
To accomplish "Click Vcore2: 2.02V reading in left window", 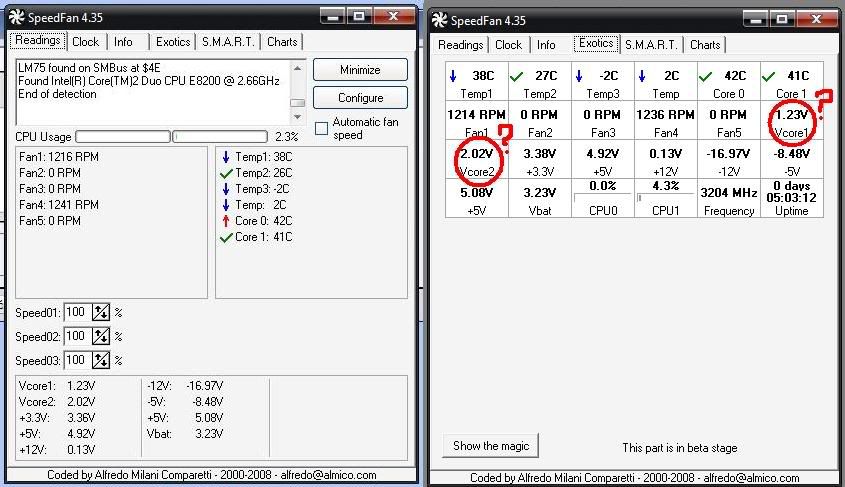I will point(57,402).
